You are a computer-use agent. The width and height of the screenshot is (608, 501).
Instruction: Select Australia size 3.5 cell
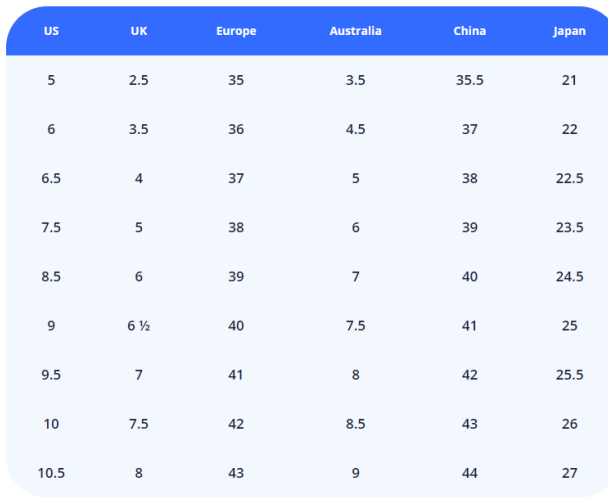pyautogui.click(x=355, y=80)
